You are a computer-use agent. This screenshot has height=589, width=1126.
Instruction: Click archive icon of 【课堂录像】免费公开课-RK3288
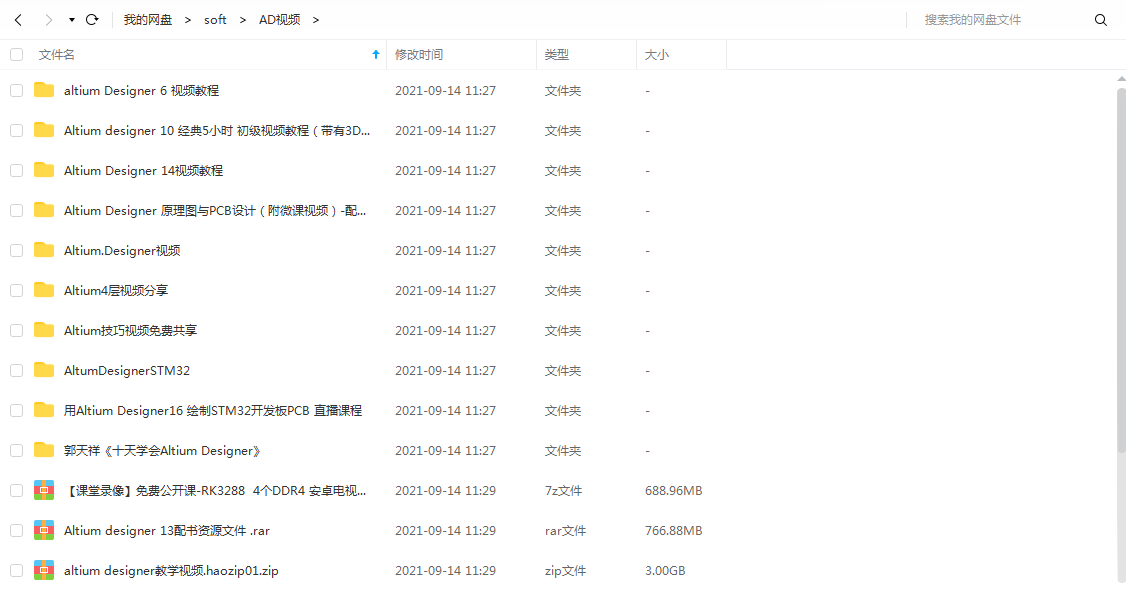point(44,491)
